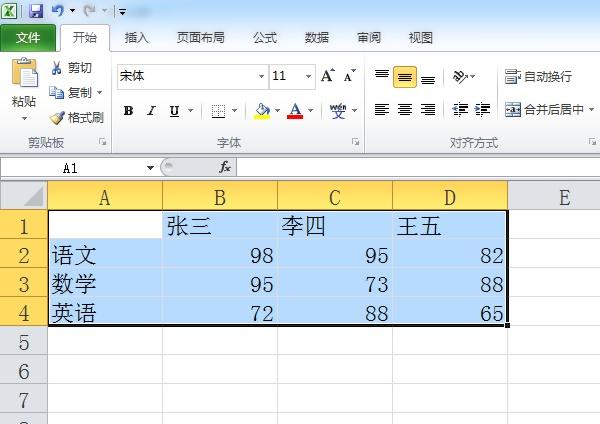The width and height of the screenshot is (600, 424).
Task: Click the Save icon in quick access toolbar
Action: click(36, 10)
